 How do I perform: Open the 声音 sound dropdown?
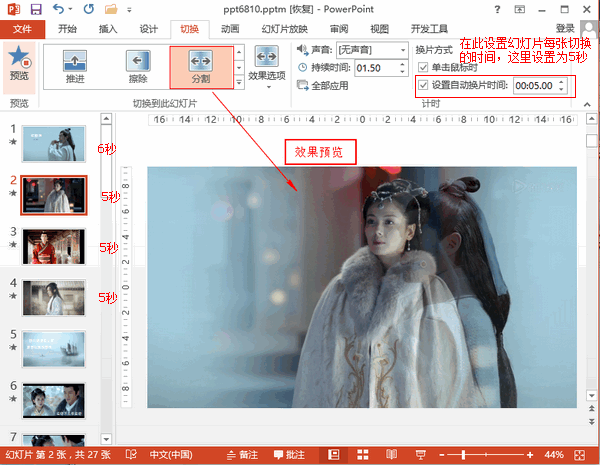click(403, 50)
